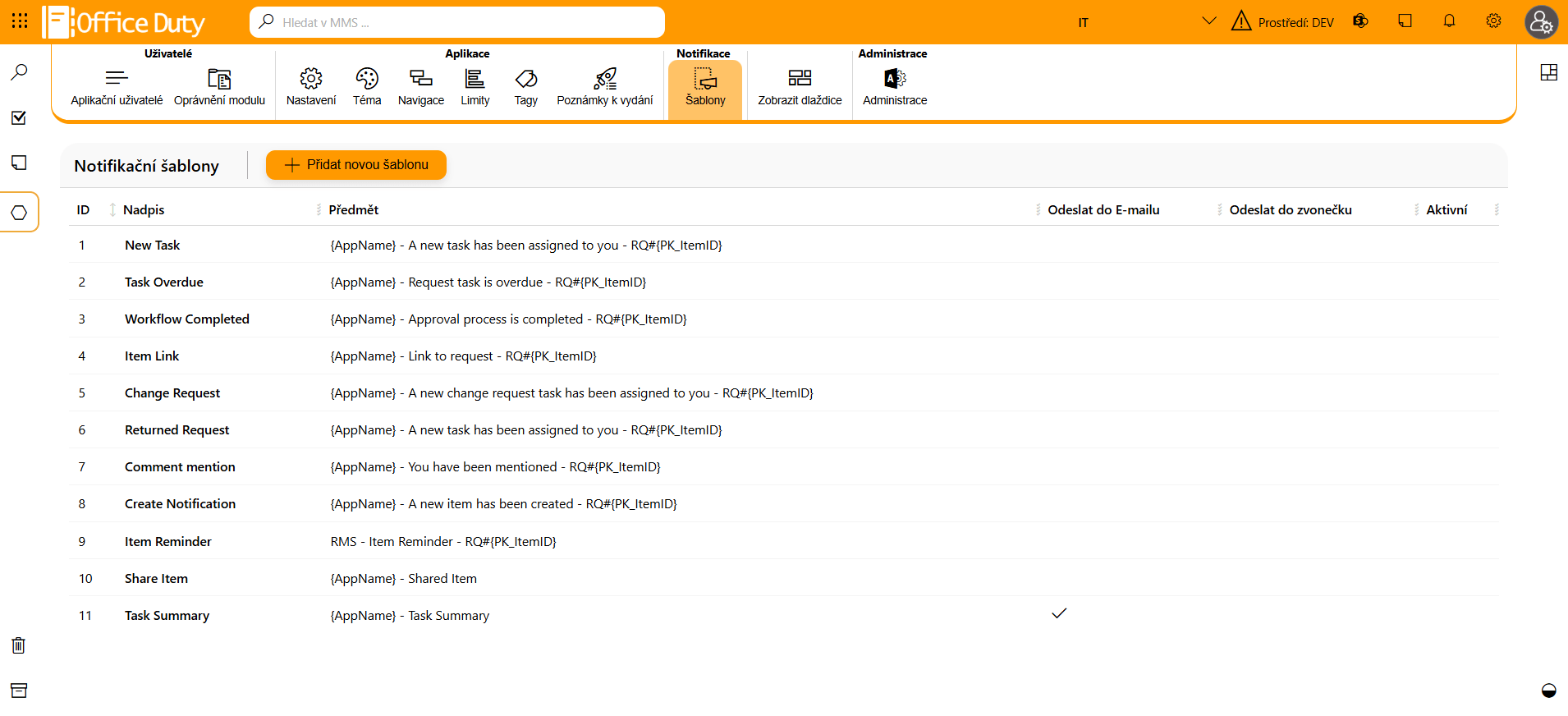Click Odeslat do zvonečku column header
This screenshot has height=716, width=1568.
coord(1291,210)
